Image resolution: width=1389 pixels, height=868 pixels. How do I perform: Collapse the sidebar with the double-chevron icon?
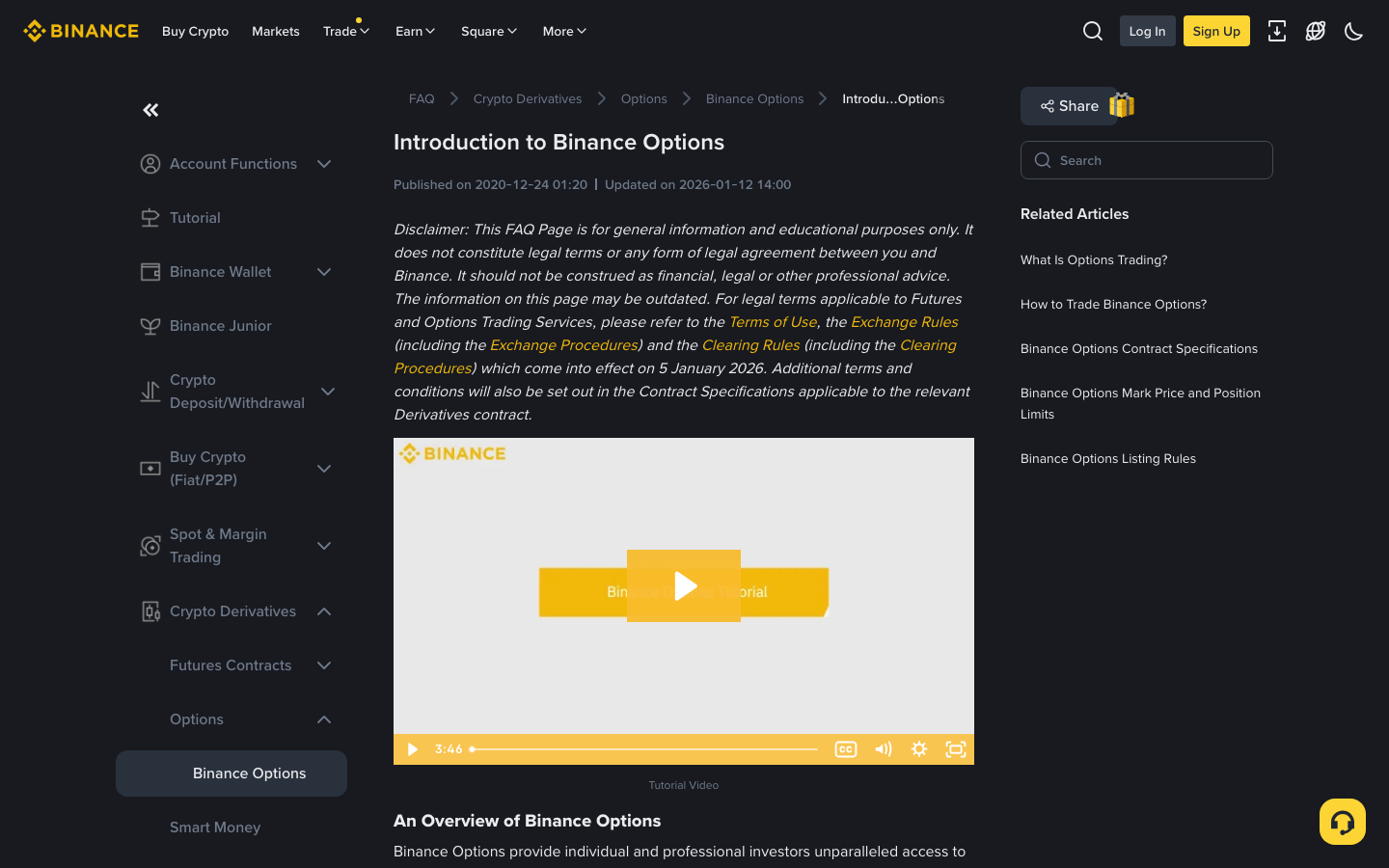(x=150, y=110)
